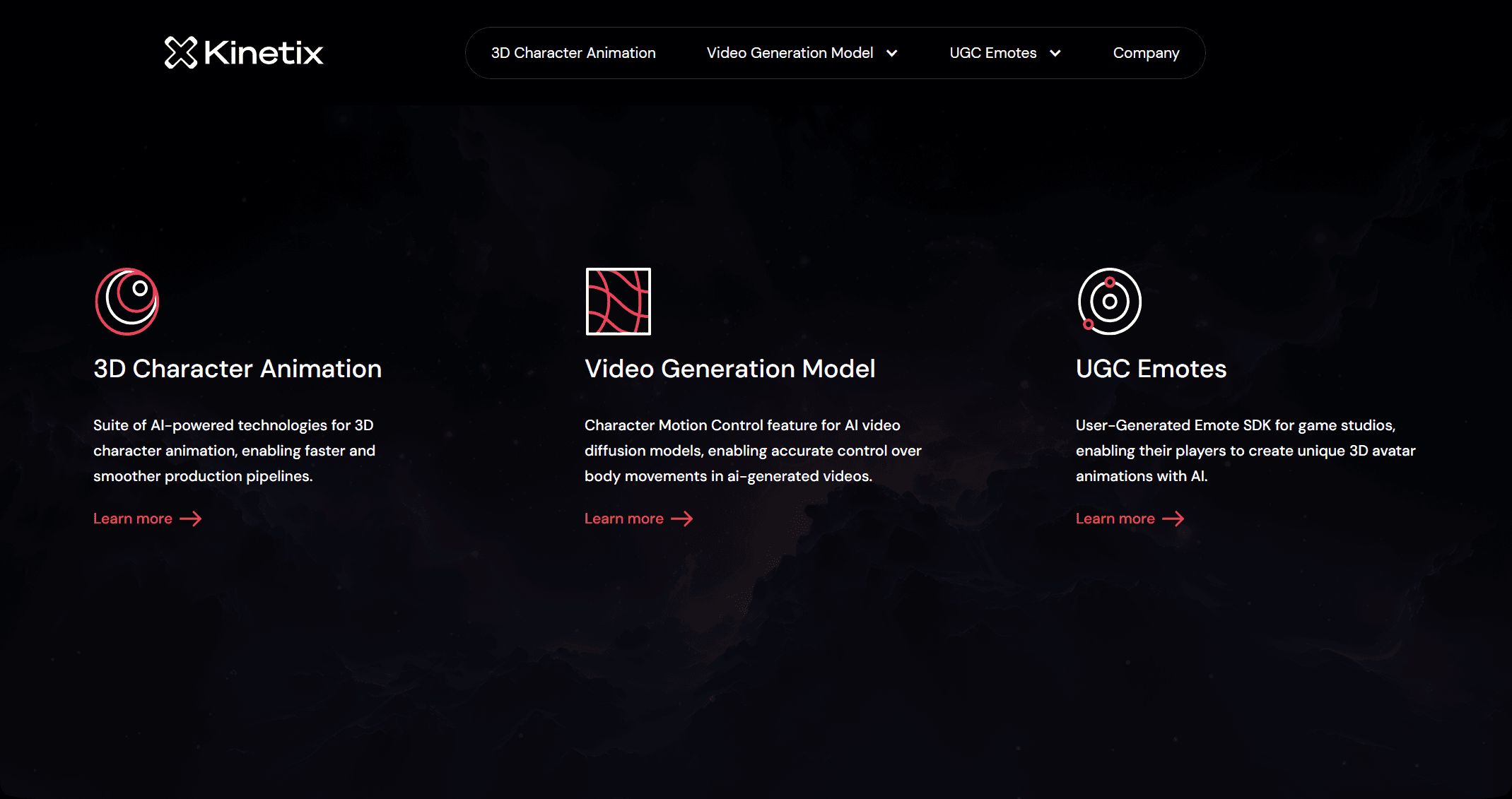Screen dimensions: 1512x799
Task: Open the Company nav item
Action: (1146, 53)
